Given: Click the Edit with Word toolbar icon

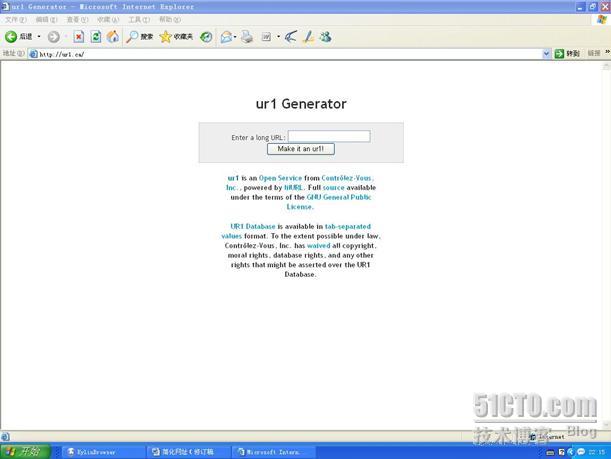Looking at the screenshot, I should click(267, 37).
